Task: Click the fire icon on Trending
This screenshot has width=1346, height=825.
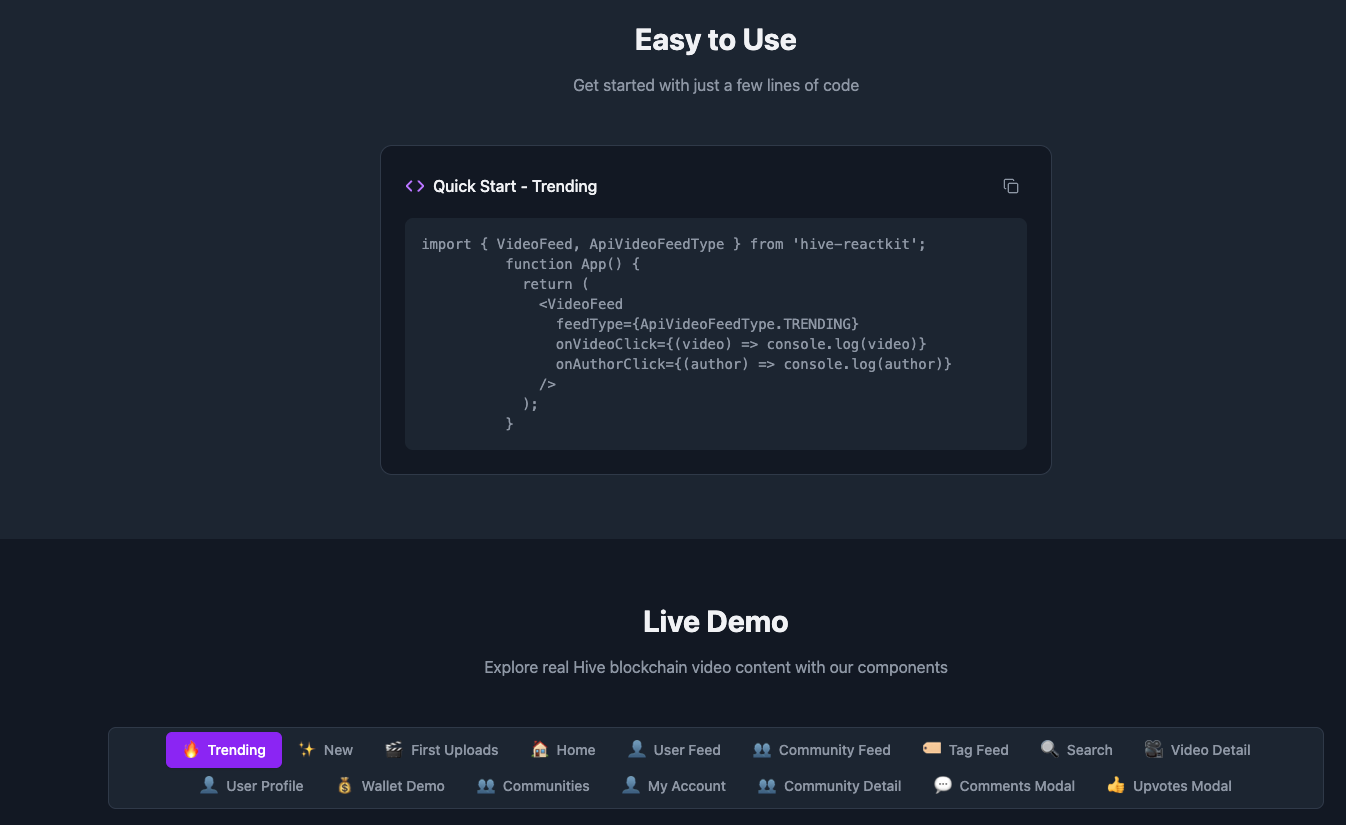Action: pyautogui.click(x=191, y=750)
